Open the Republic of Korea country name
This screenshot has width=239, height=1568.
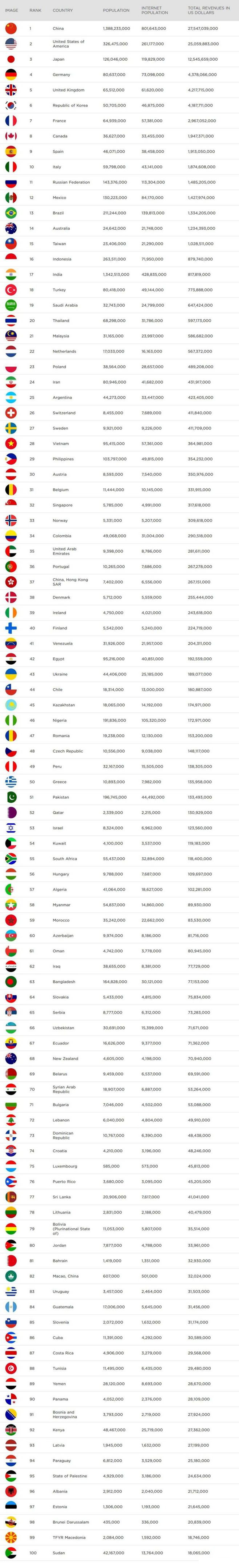click(70, 105)
